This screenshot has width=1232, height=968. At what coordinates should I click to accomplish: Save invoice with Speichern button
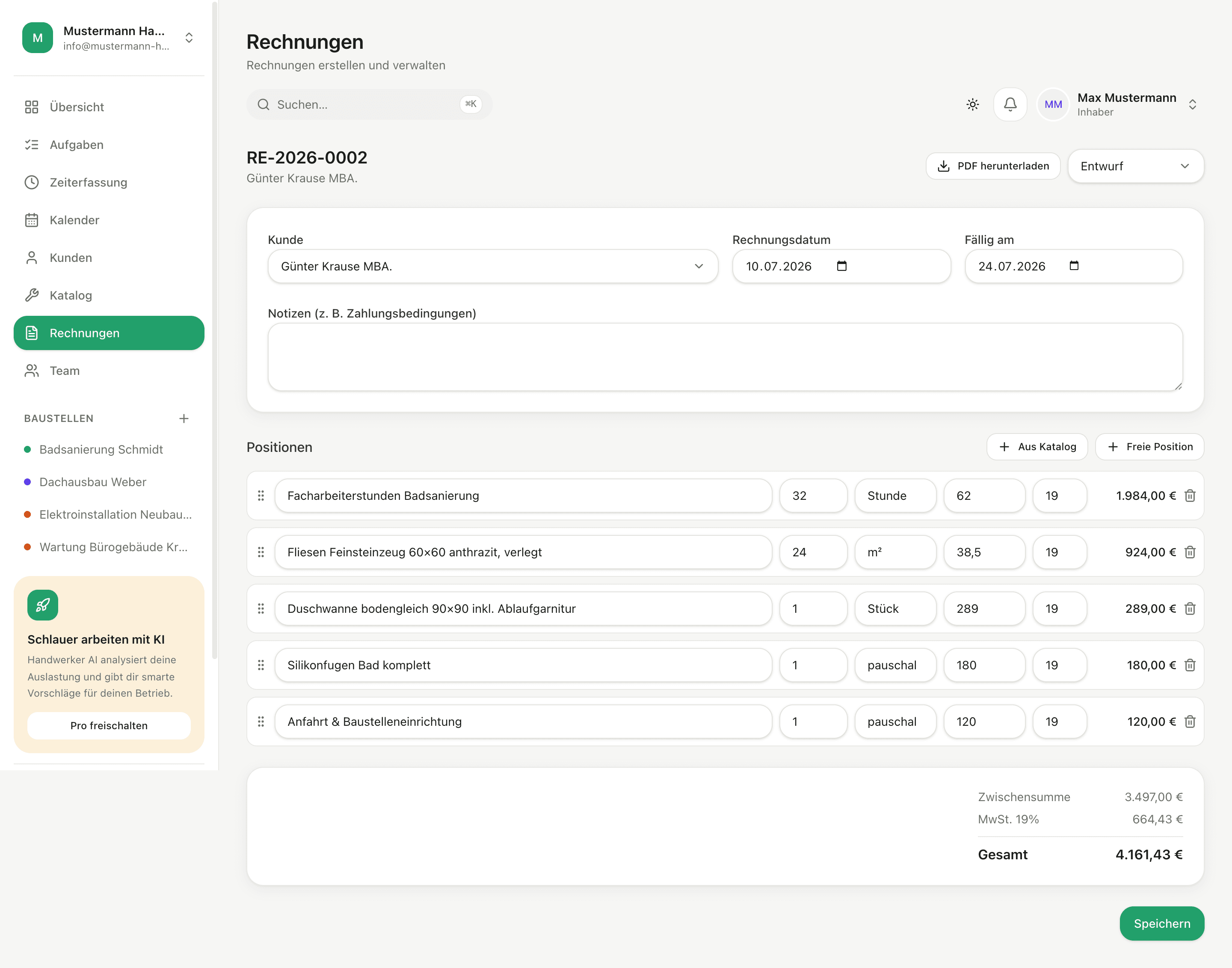coord(1162,923)
